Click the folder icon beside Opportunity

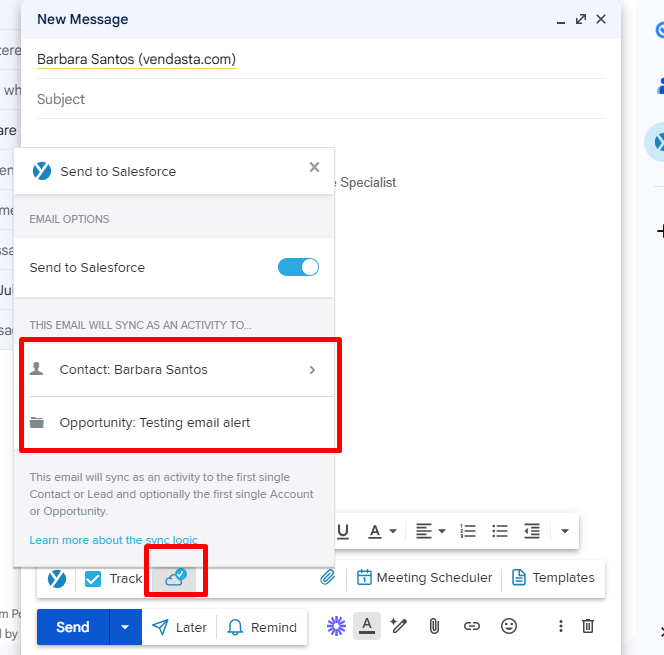click(37, 422)
